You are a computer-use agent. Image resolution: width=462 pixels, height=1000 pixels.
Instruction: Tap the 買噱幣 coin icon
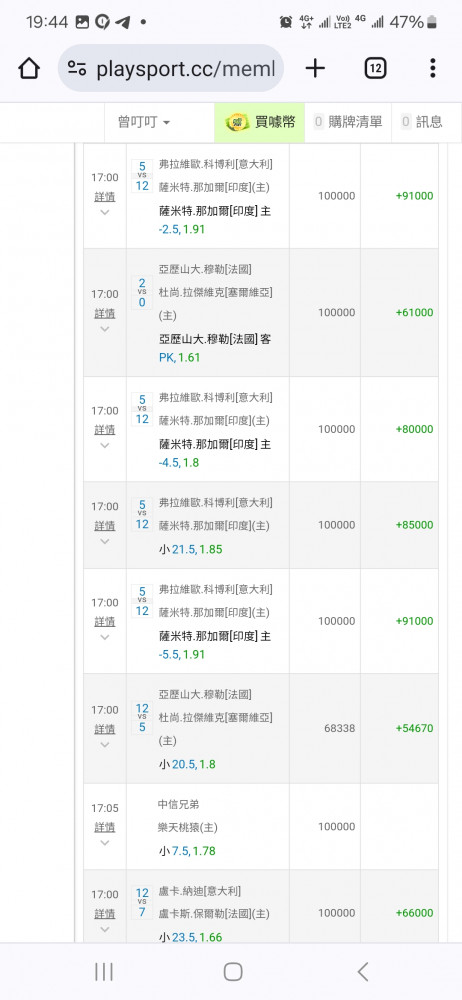(x=237, y=122)
